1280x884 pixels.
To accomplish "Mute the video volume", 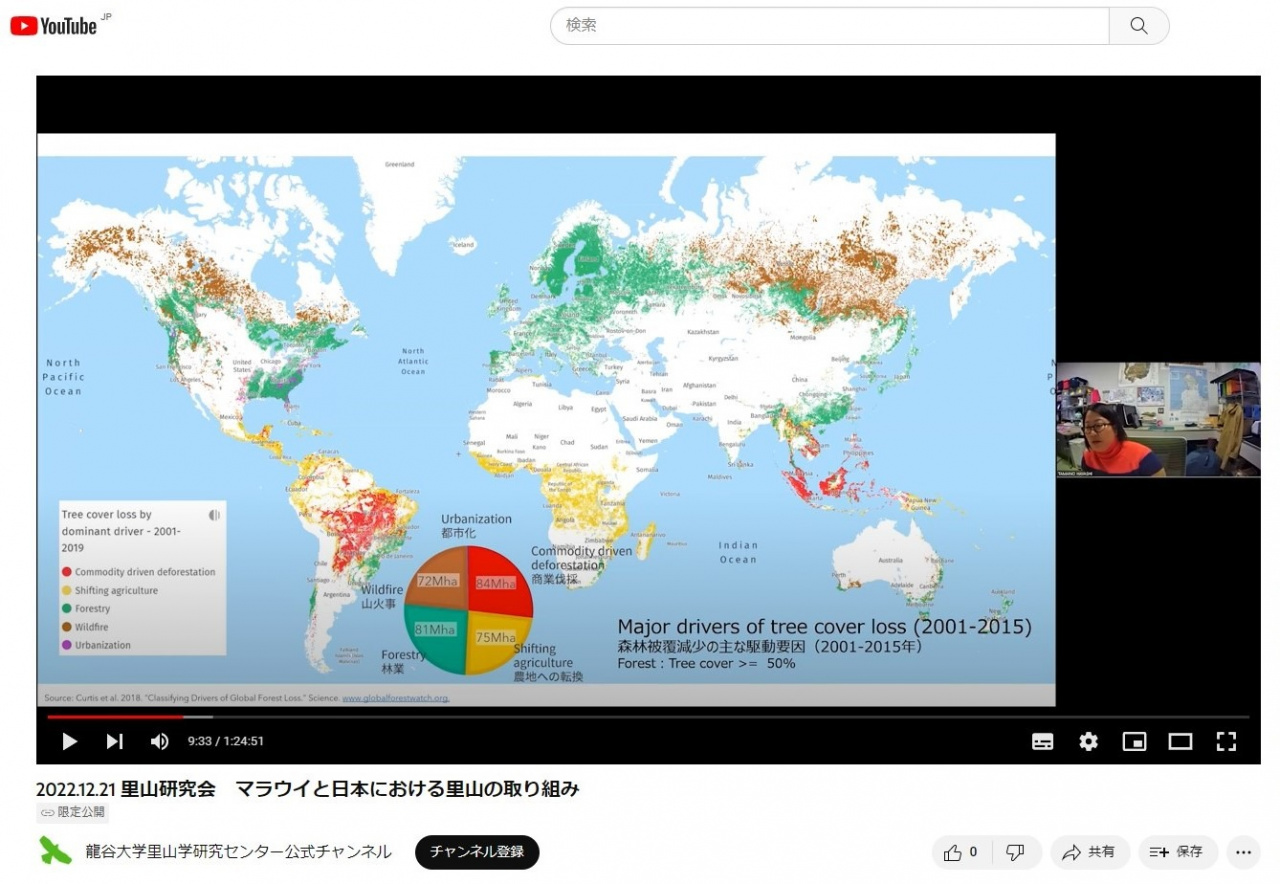I will [159, 741].
